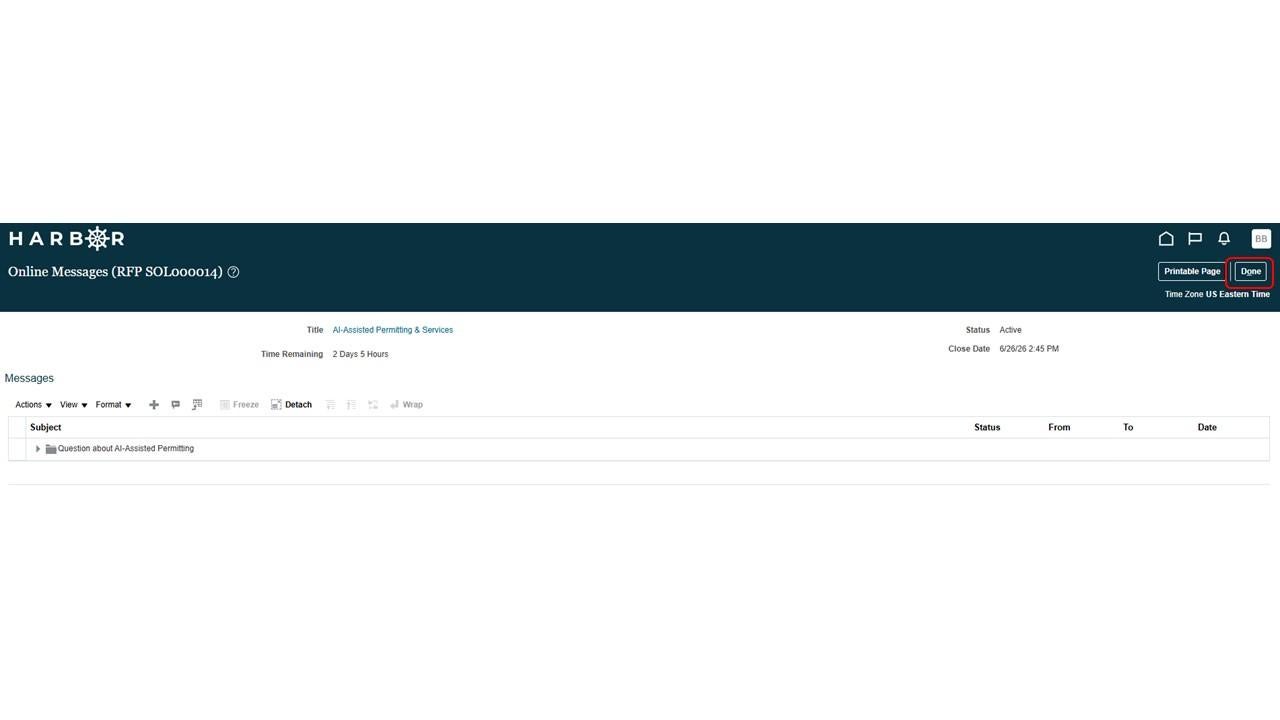This screenshot has width=1280, height=720.
Task: Open the AI-Assisted Permitting & Services link
Action: [x=393, y=330]
